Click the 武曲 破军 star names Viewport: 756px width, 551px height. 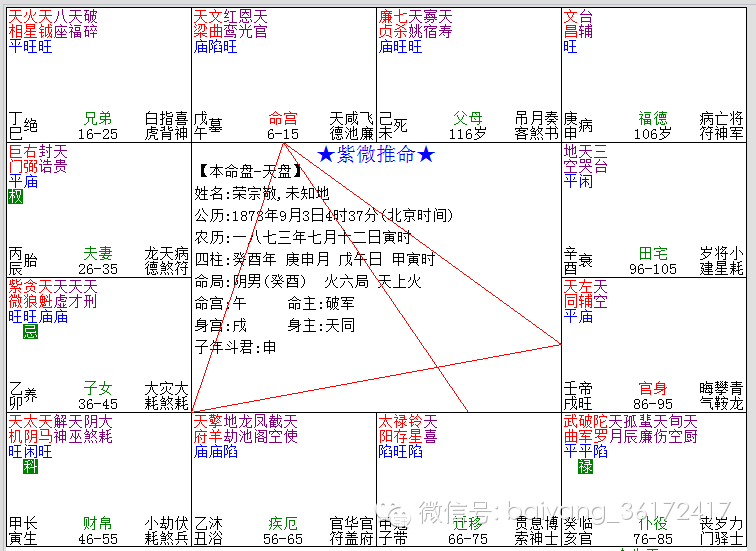coord(578,429)
